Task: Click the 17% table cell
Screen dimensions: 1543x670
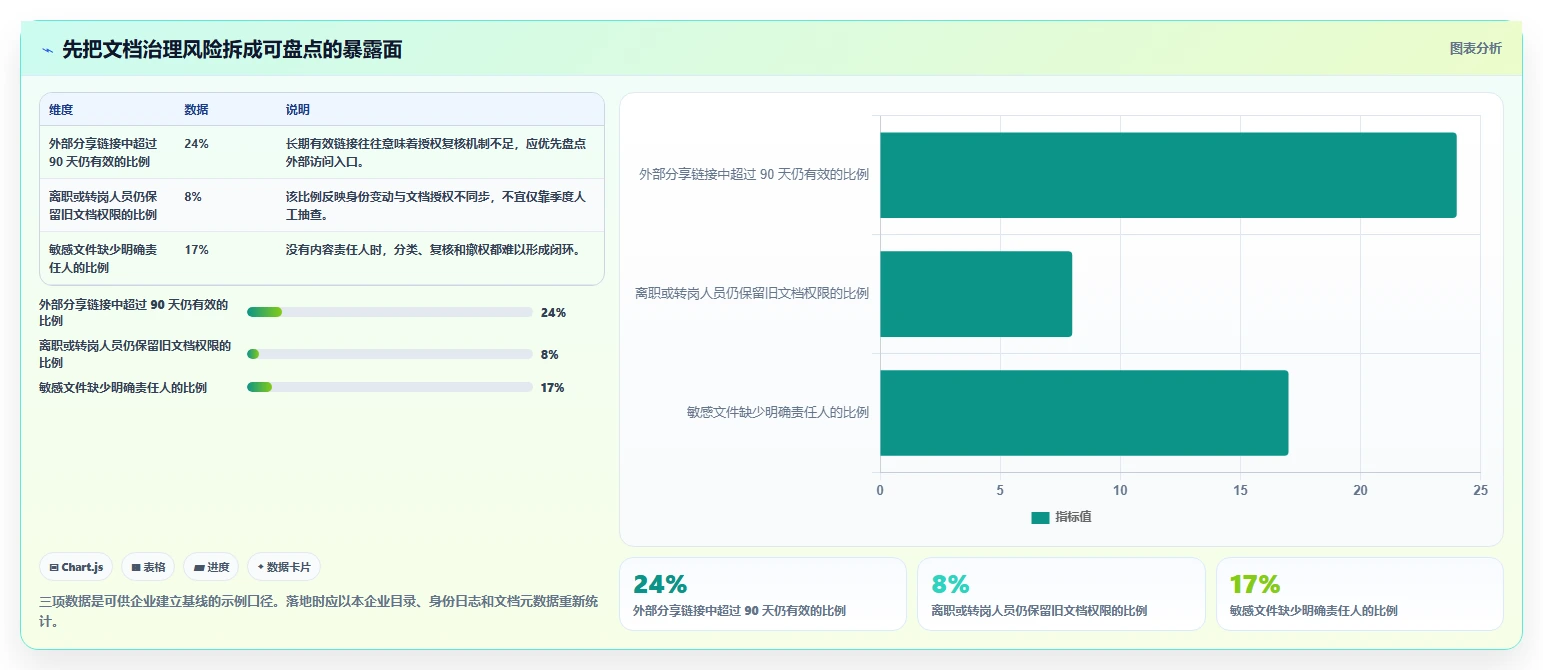Action: pos(196,250)
